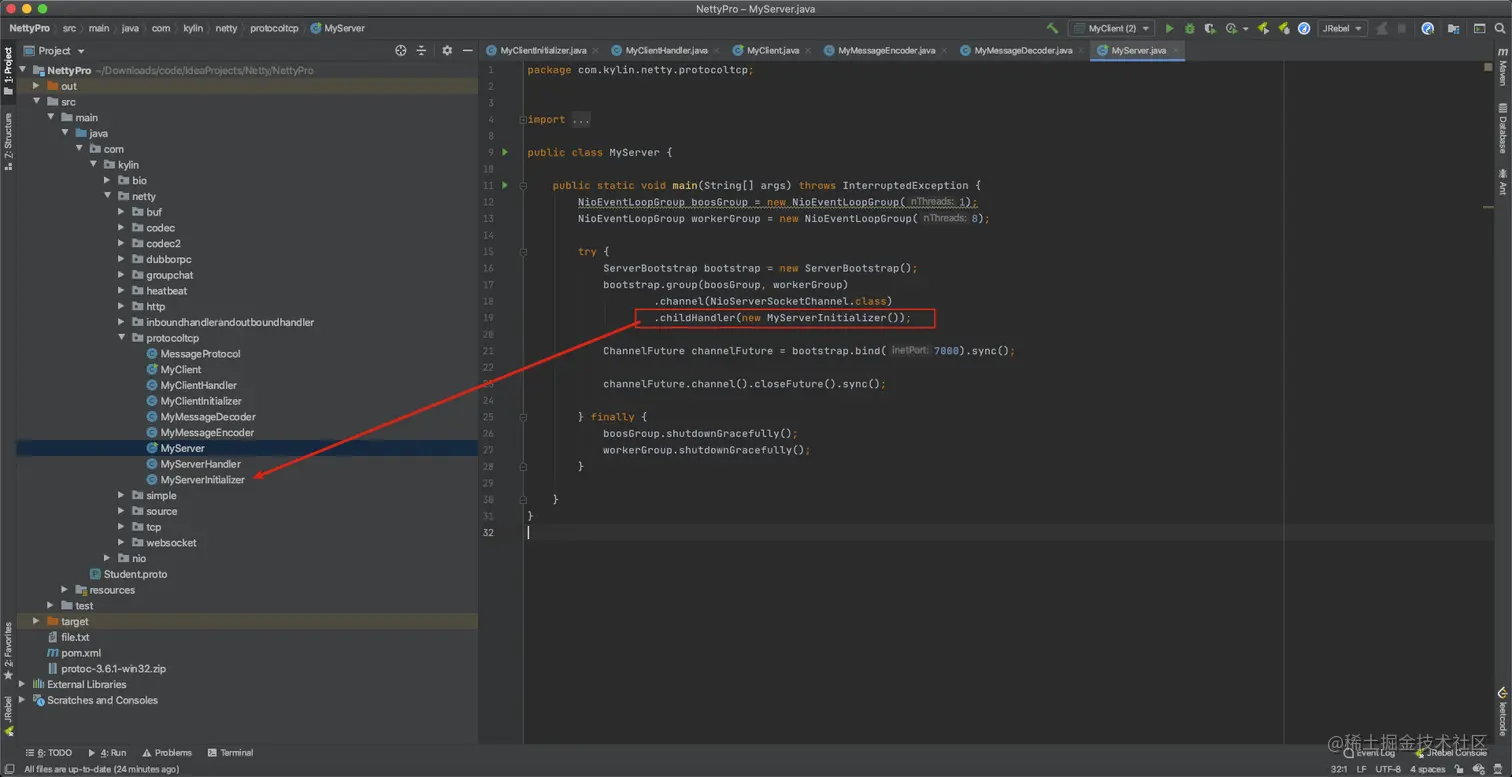This screenshot has height=777, width=1512.
Task: Click the run gutter icon beside class MyServer
Action: (x=505, y=152)
